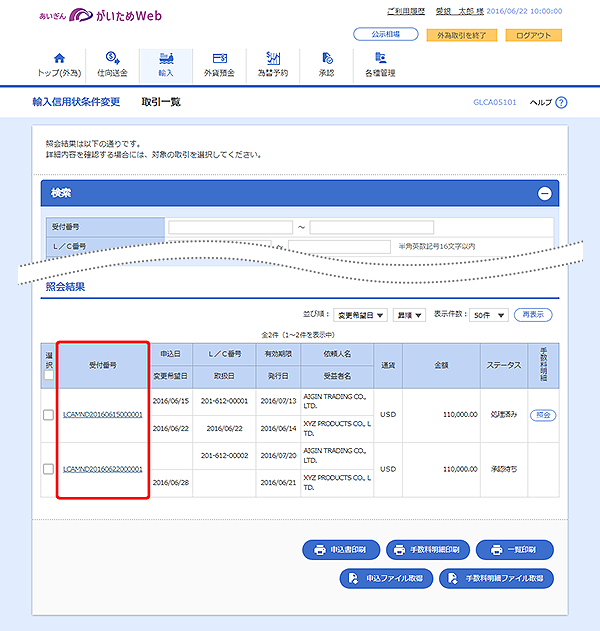600x631 pixels.
Task: Click the expiry date cell 2016/07/20
Action: [x=278, y=456]
